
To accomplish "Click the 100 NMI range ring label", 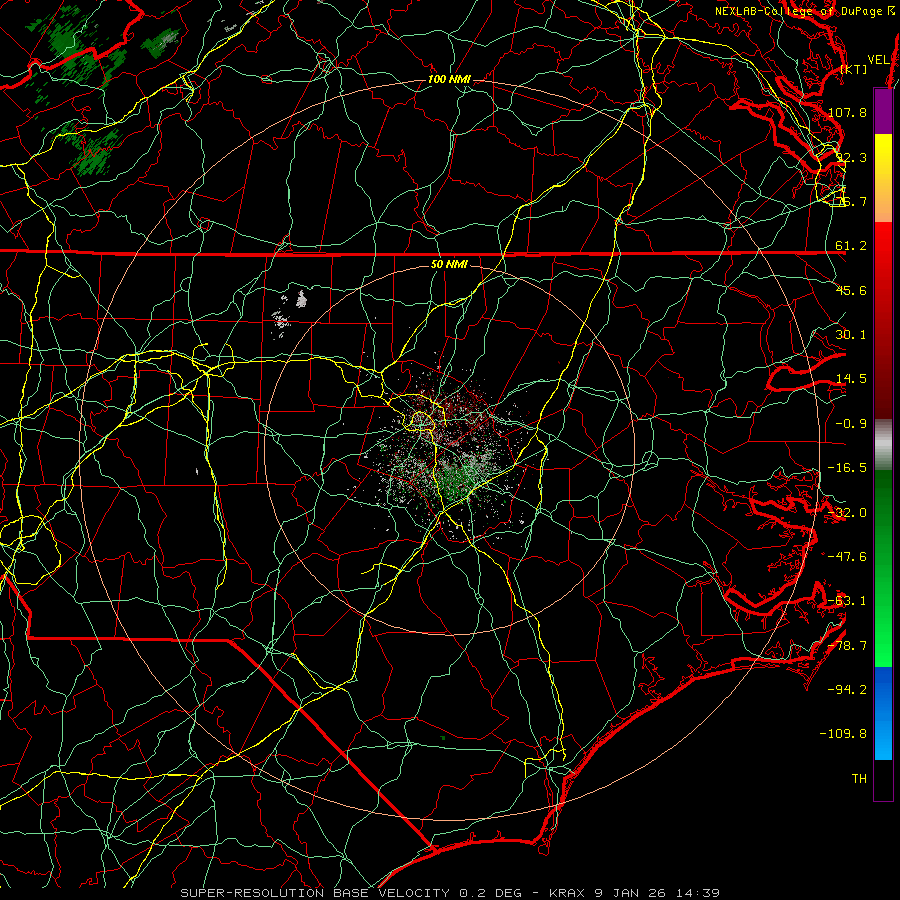I will coord(449,79).
